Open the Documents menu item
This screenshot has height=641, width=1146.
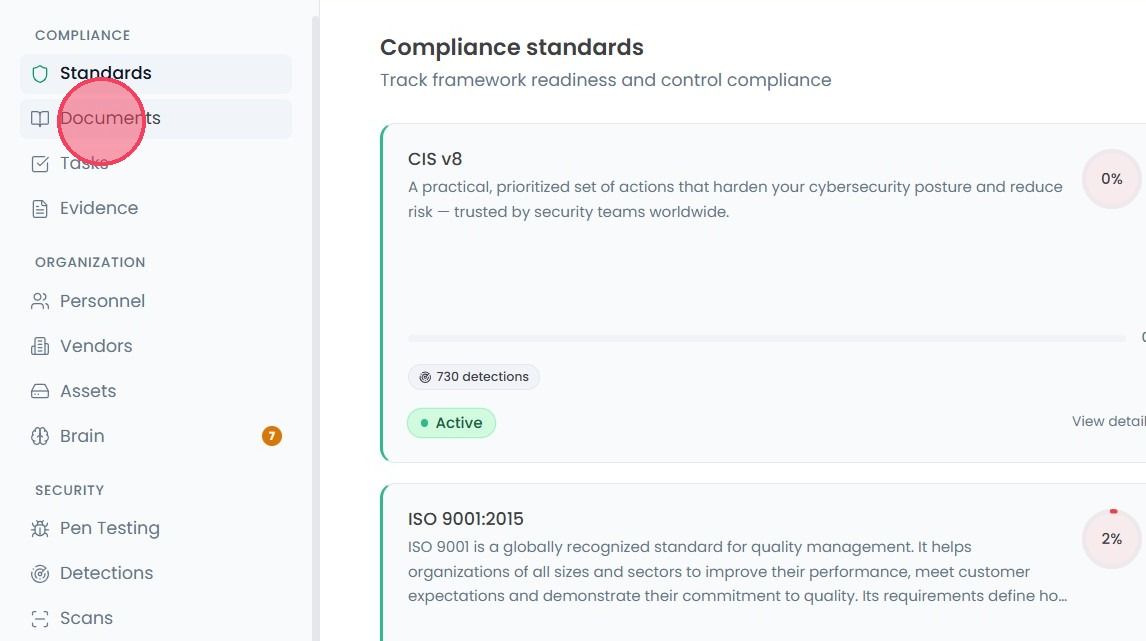point(156,118)
